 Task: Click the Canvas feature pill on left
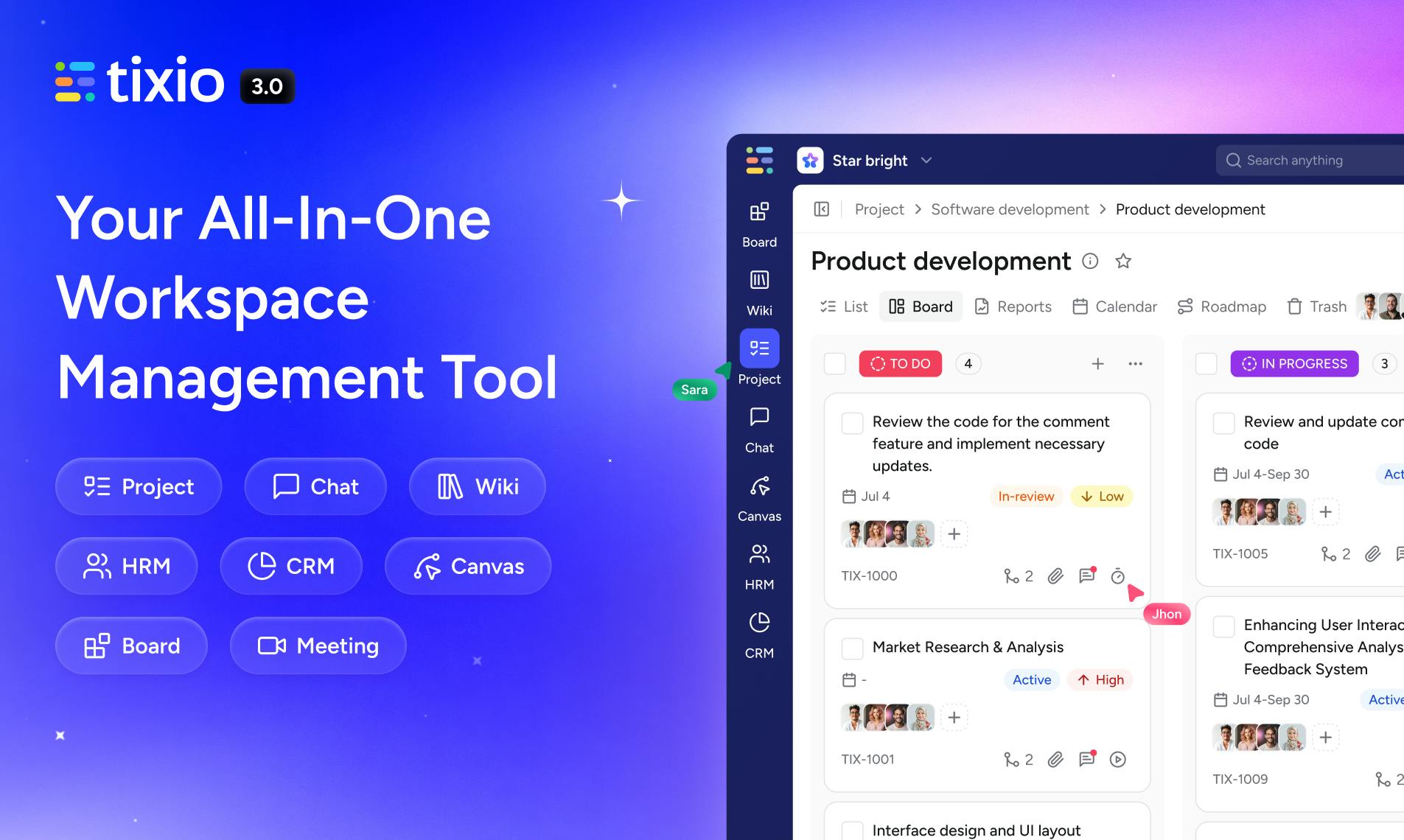tap(468, 566)
